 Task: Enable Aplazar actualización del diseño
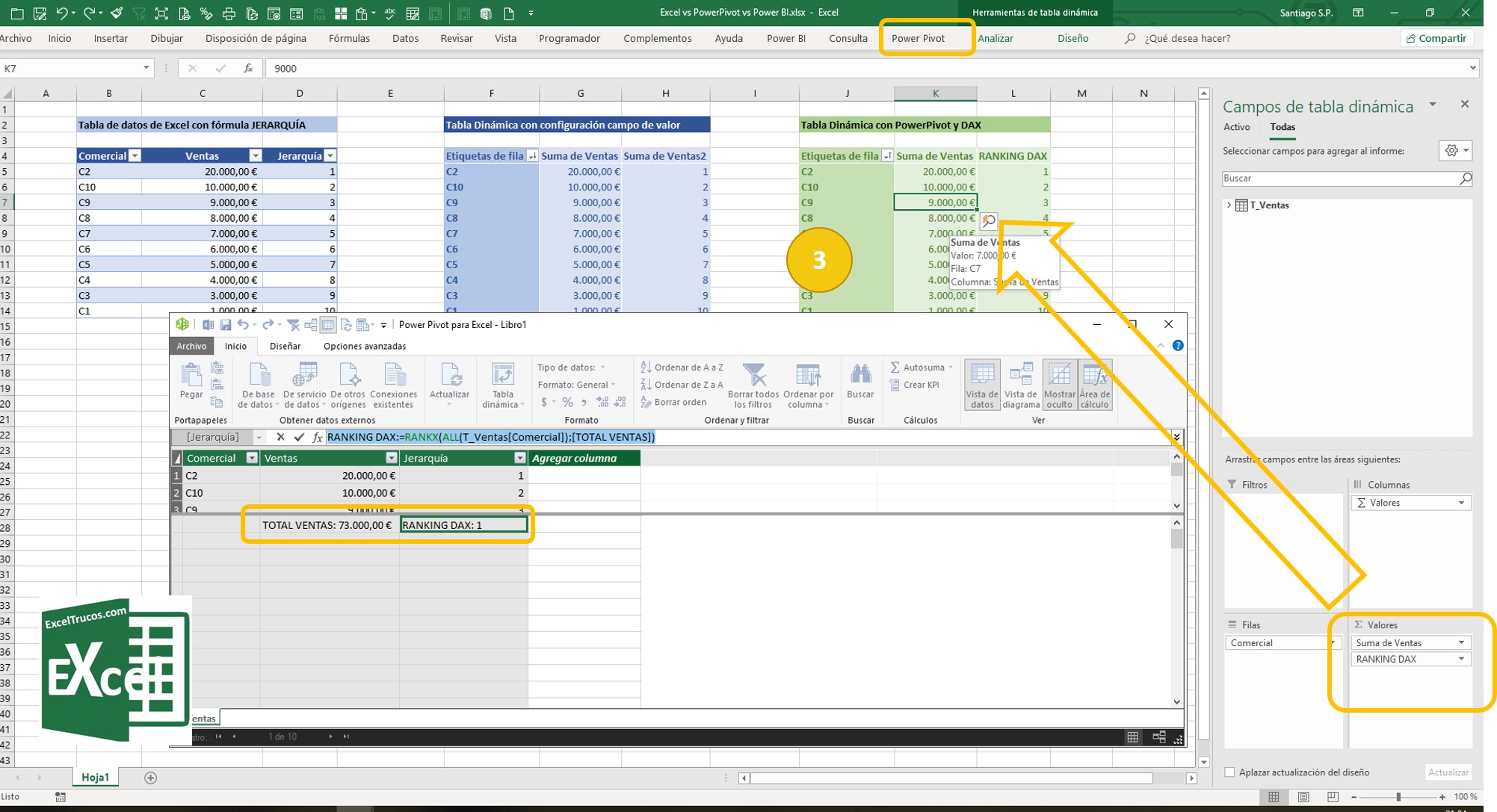1229,772
